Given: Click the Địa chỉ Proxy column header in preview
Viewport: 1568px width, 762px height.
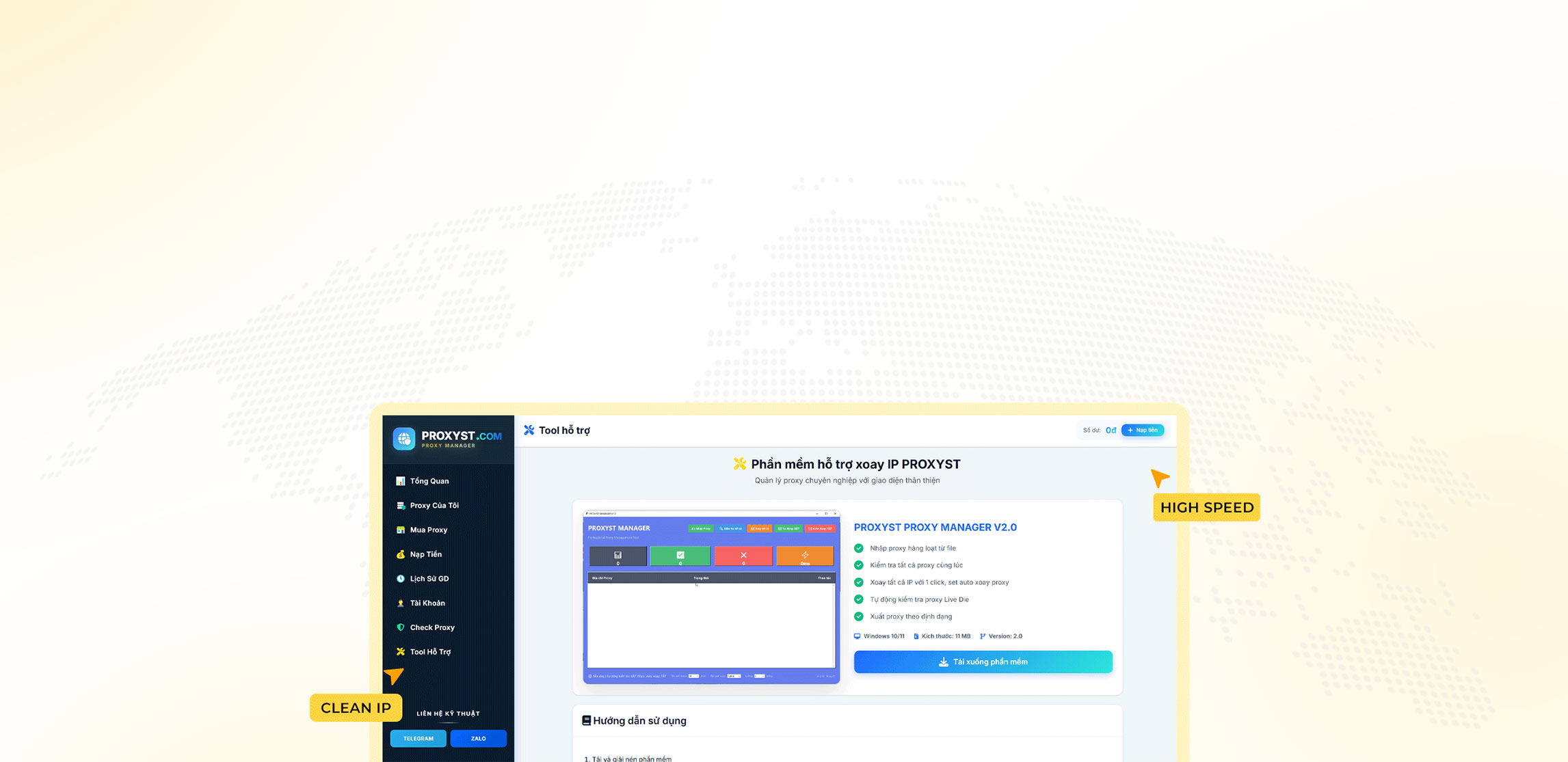Looking at the screenshot, I should (x=602, y=578).
